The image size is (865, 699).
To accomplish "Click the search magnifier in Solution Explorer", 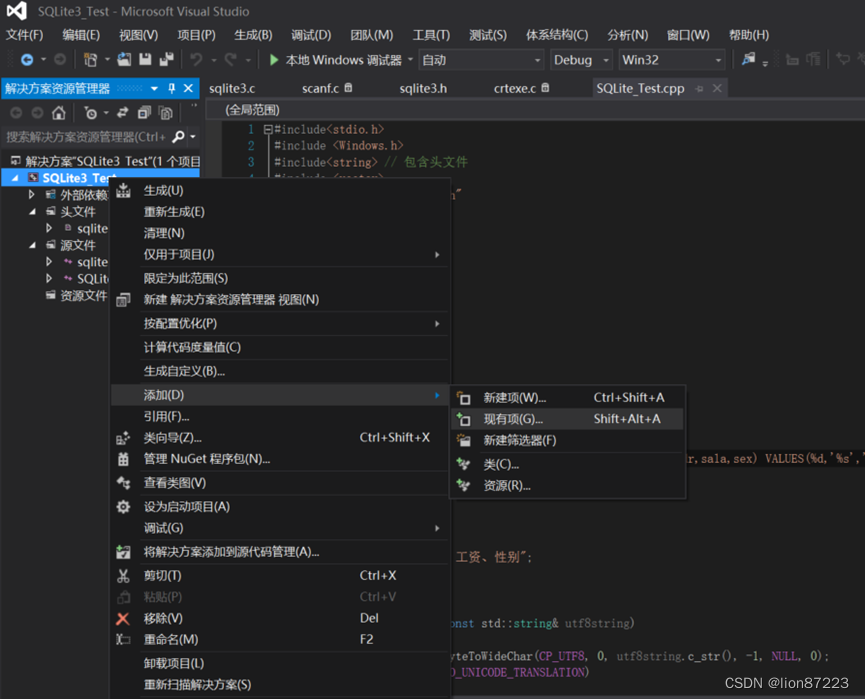I will (x=177, y=136).
